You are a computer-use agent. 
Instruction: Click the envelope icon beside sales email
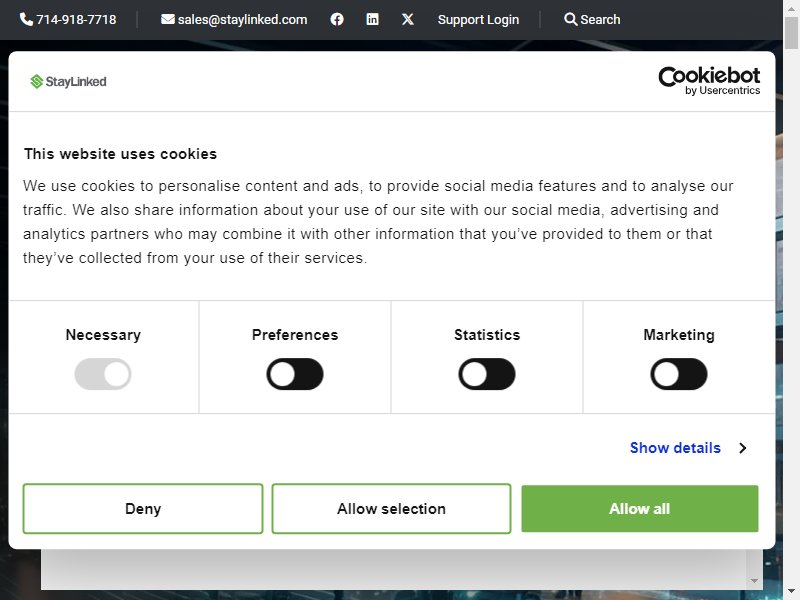[168, 19]
